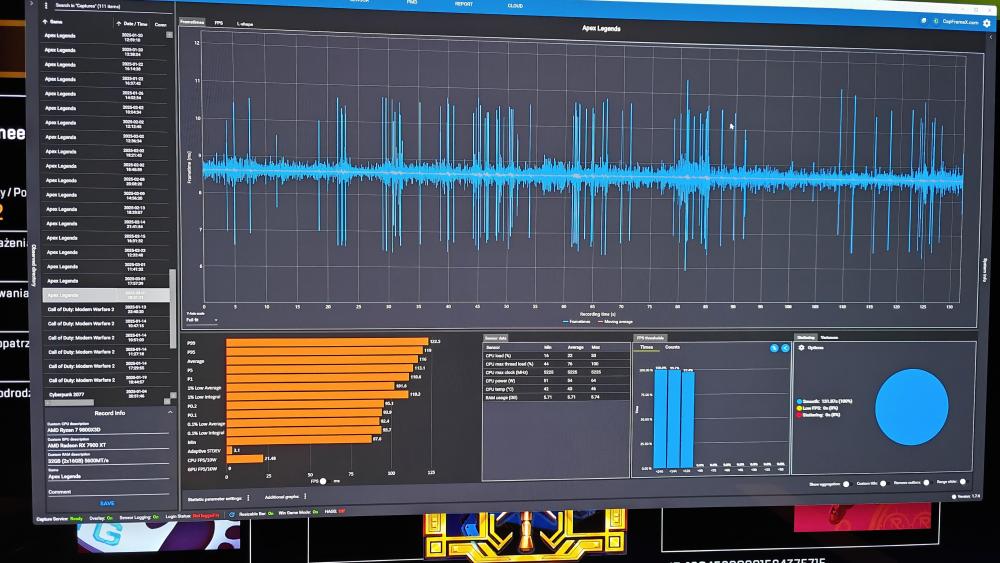Click the capture list horizontal scrollbar
Image resolution: width=1000 pixels, height=563 pixels.
coord(70,402)
